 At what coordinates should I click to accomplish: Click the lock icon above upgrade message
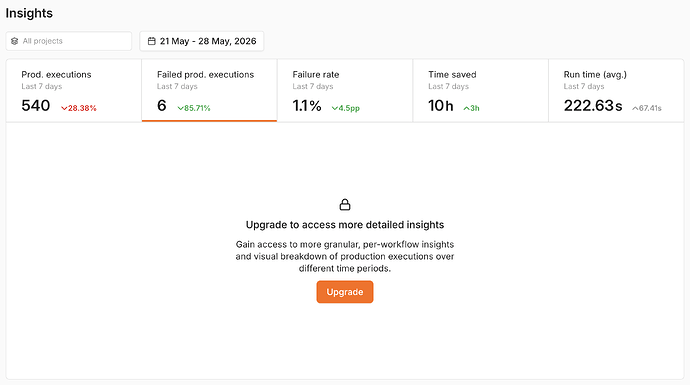345,205
